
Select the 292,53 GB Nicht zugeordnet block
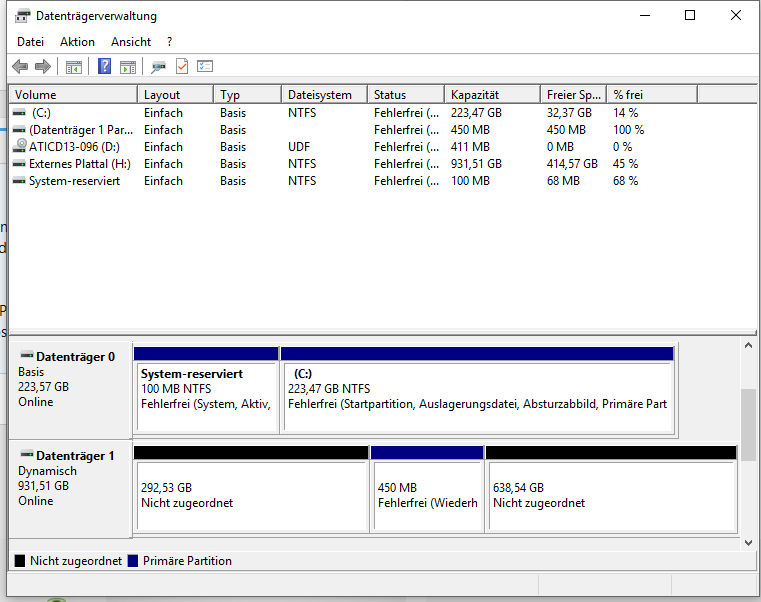[251, 489]
